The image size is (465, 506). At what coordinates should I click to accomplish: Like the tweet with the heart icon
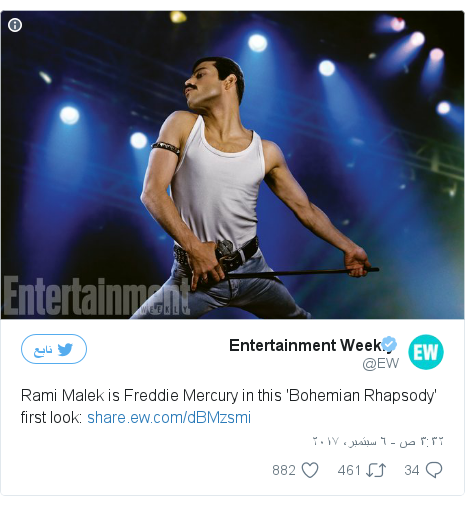coord(310,470)
